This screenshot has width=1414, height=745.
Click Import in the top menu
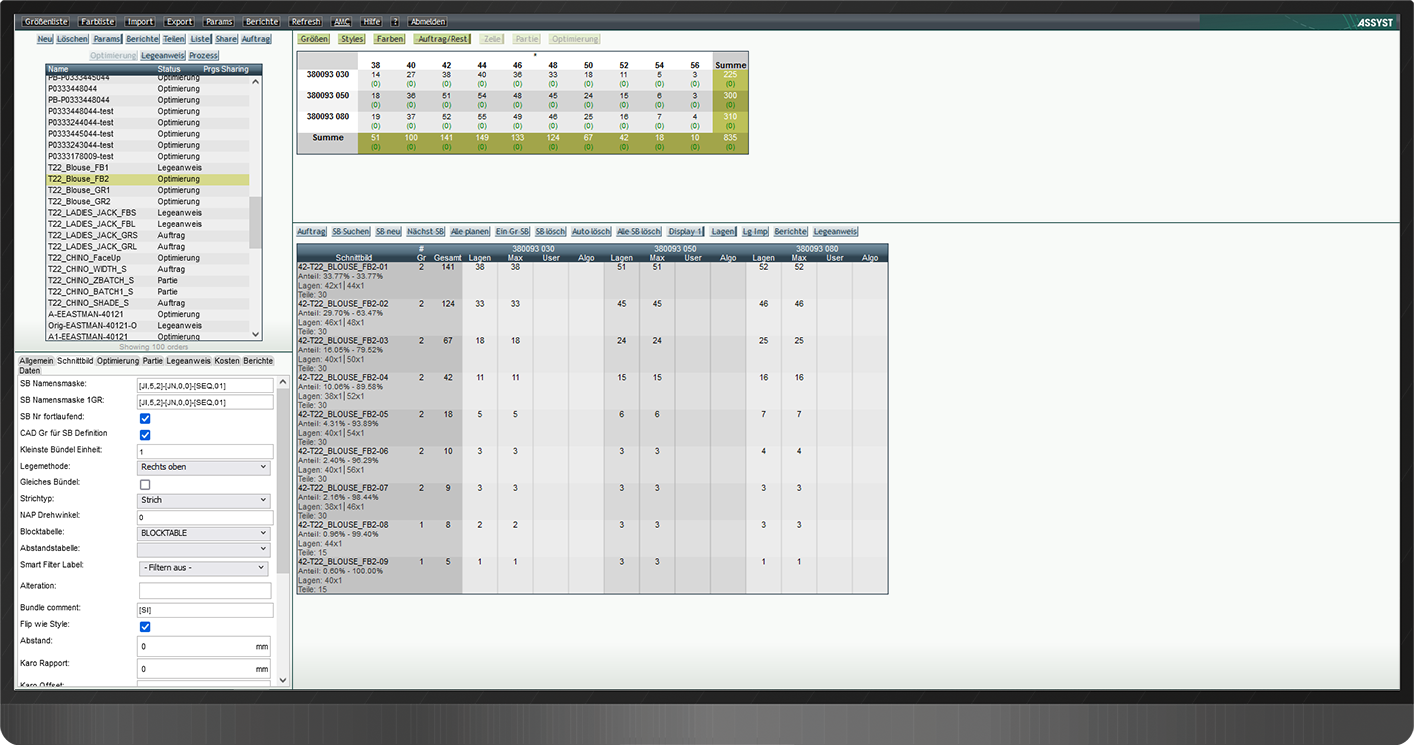(x=140, y=21)
